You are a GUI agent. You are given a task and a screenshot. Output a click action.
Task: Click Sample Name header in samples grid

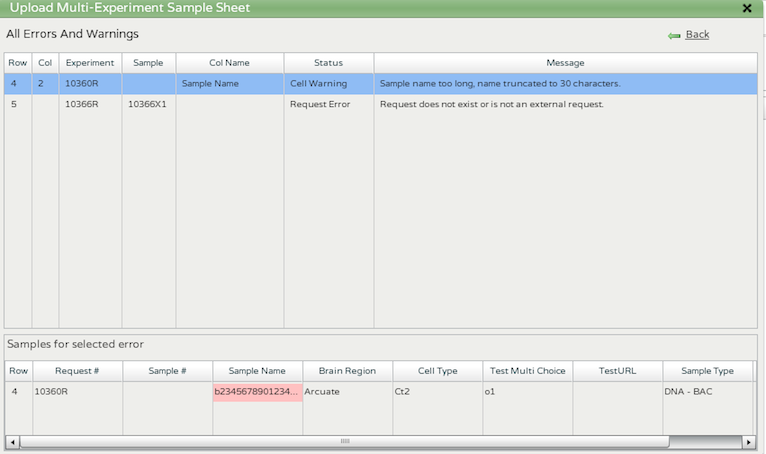[x=257, y=371]
